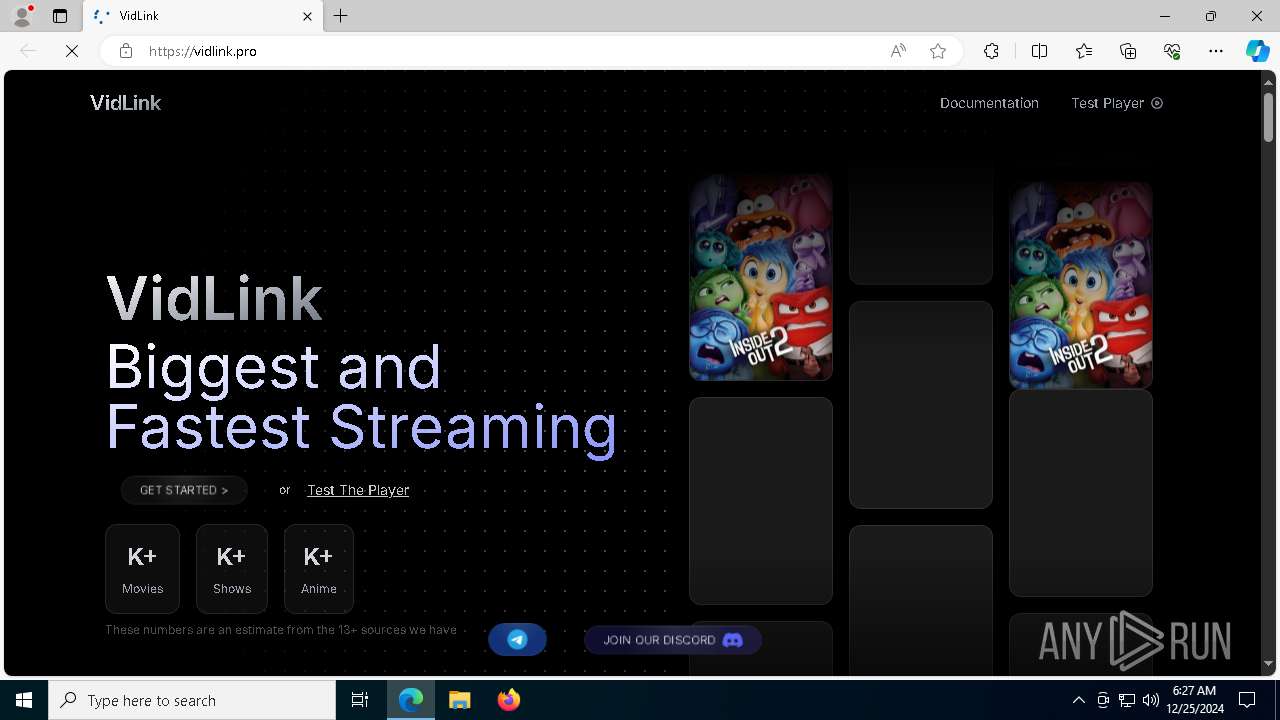This screenshot has width=1280, height=720.
Task: Open a new browser tab
Action: pyautogui.click(x=341, y=16)
